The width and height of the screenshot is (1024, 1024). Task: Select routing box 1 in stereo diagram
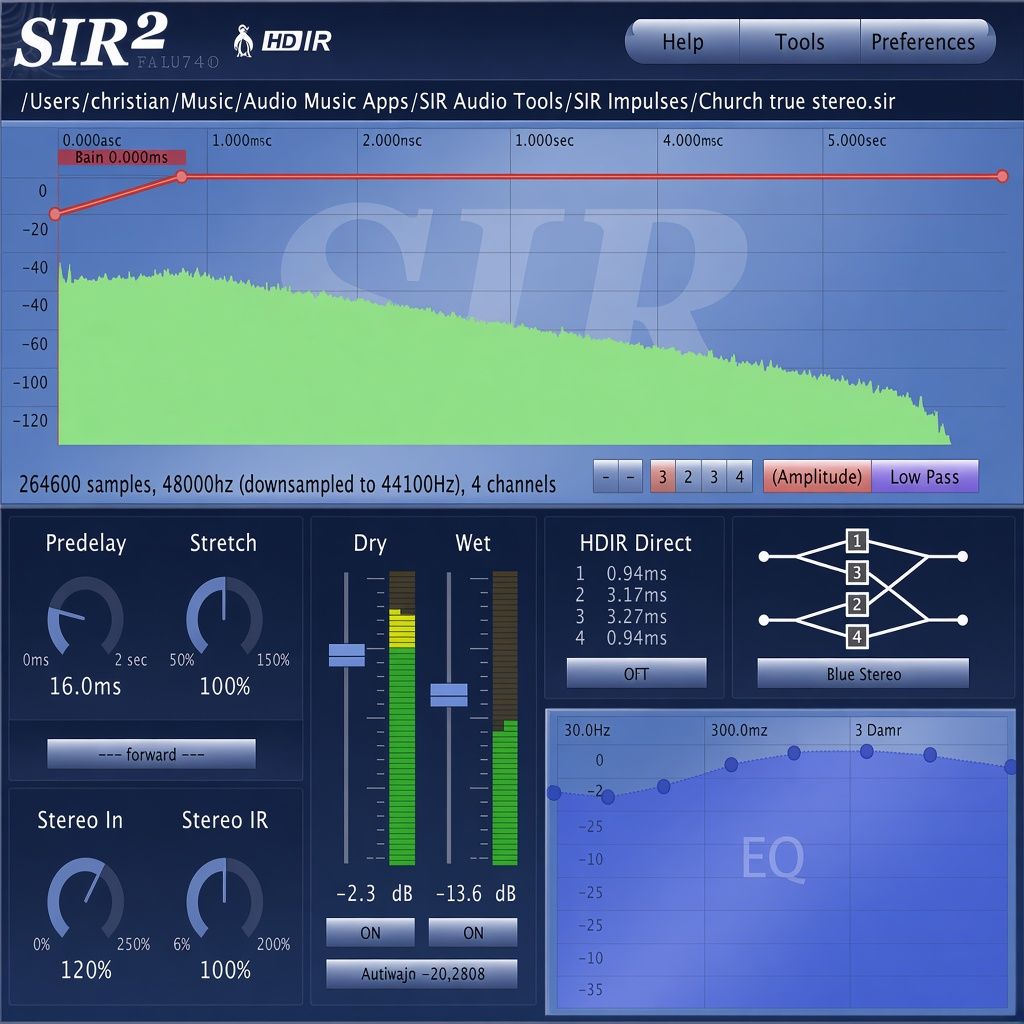[857, 541]
